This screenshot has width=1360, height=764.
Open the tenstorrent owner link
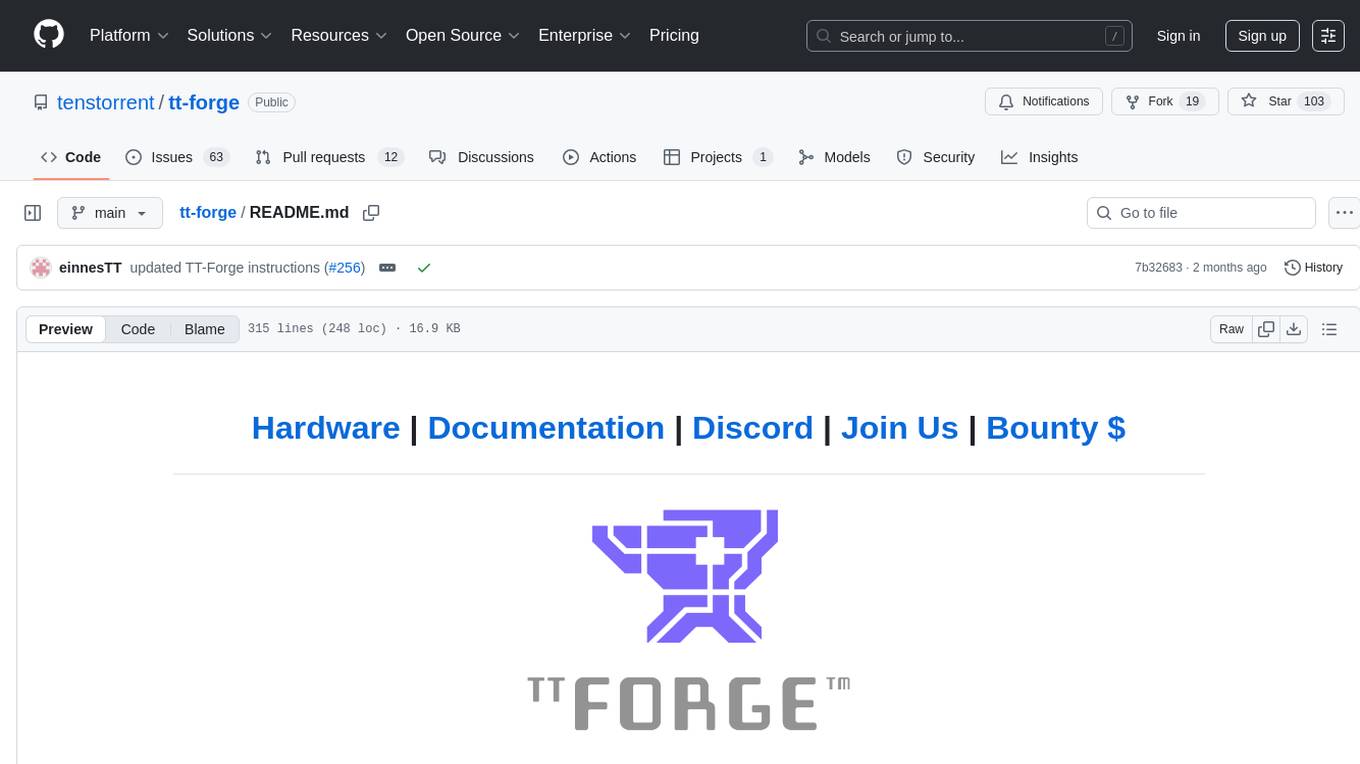(105, 102)
